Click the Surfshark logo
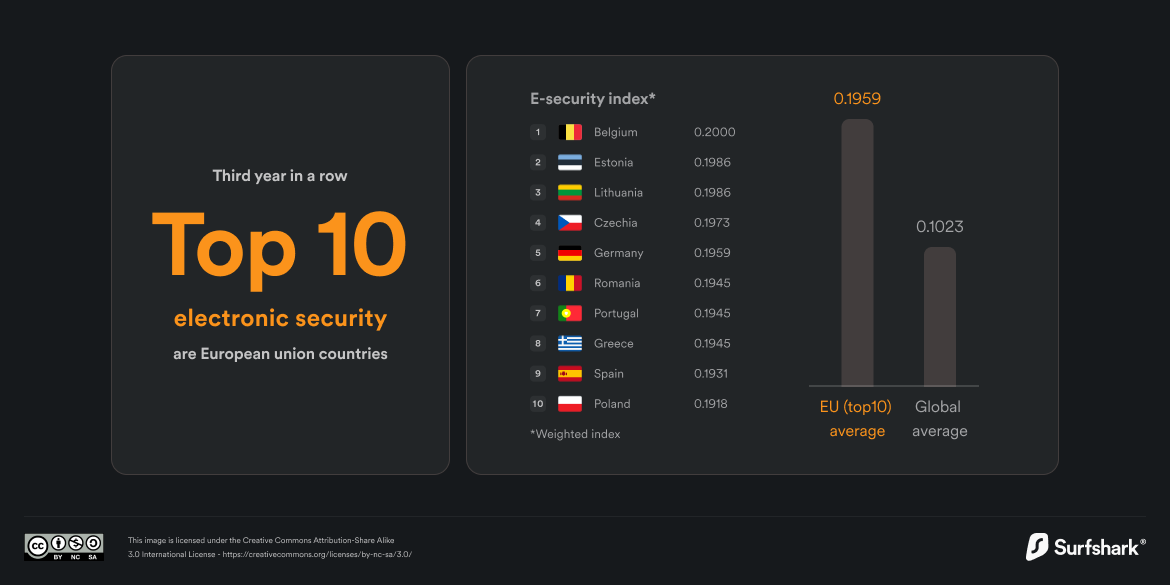 click(x=1086, y=547)
